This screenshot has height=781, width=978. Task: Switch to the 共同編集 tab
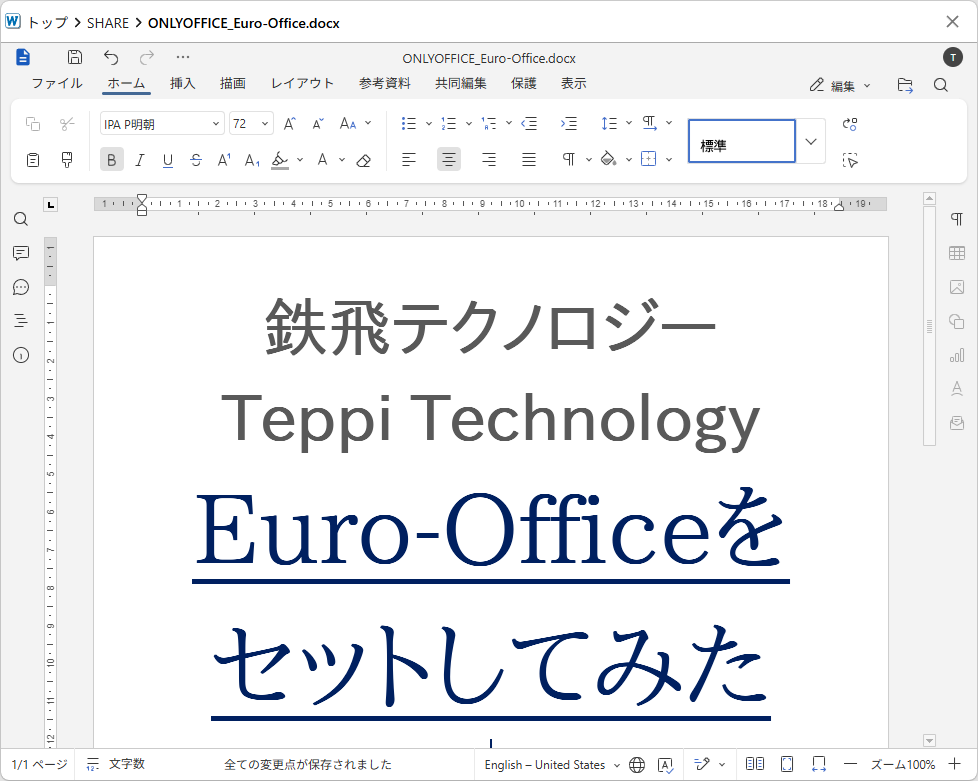pos(461,84)
